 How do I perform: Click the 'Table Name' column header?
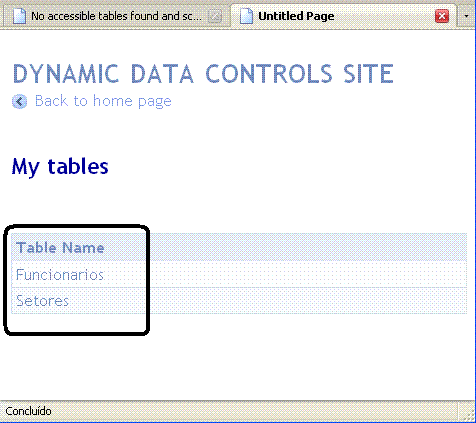point(60,248)
